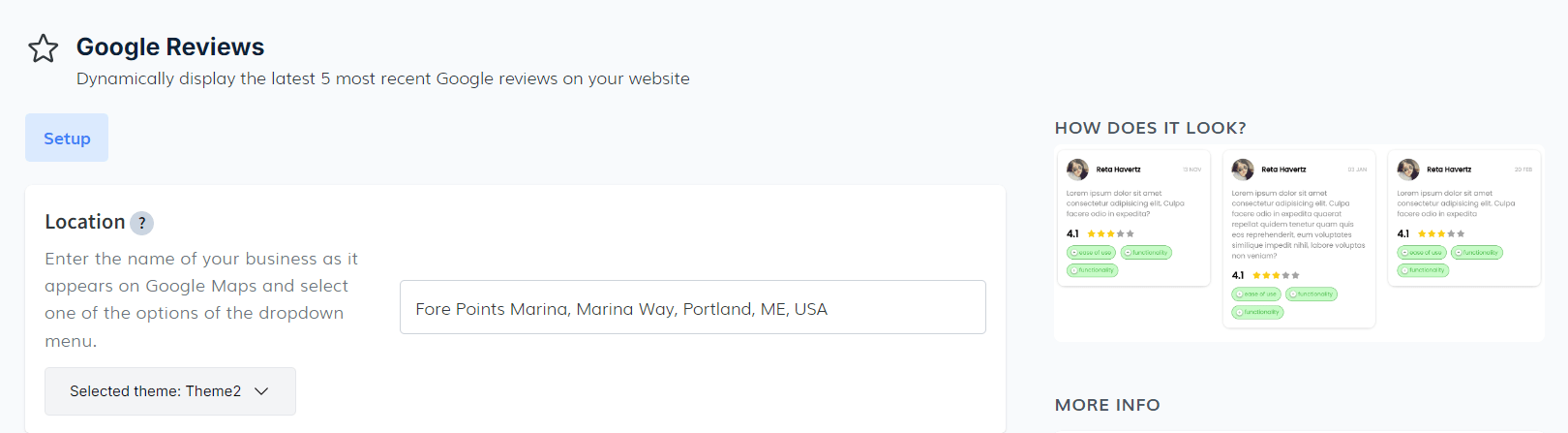Click the avatar in the 03 JAN preview card
The width and height of the screenshot is (1568, 433).
click(x=1243, y=170)
